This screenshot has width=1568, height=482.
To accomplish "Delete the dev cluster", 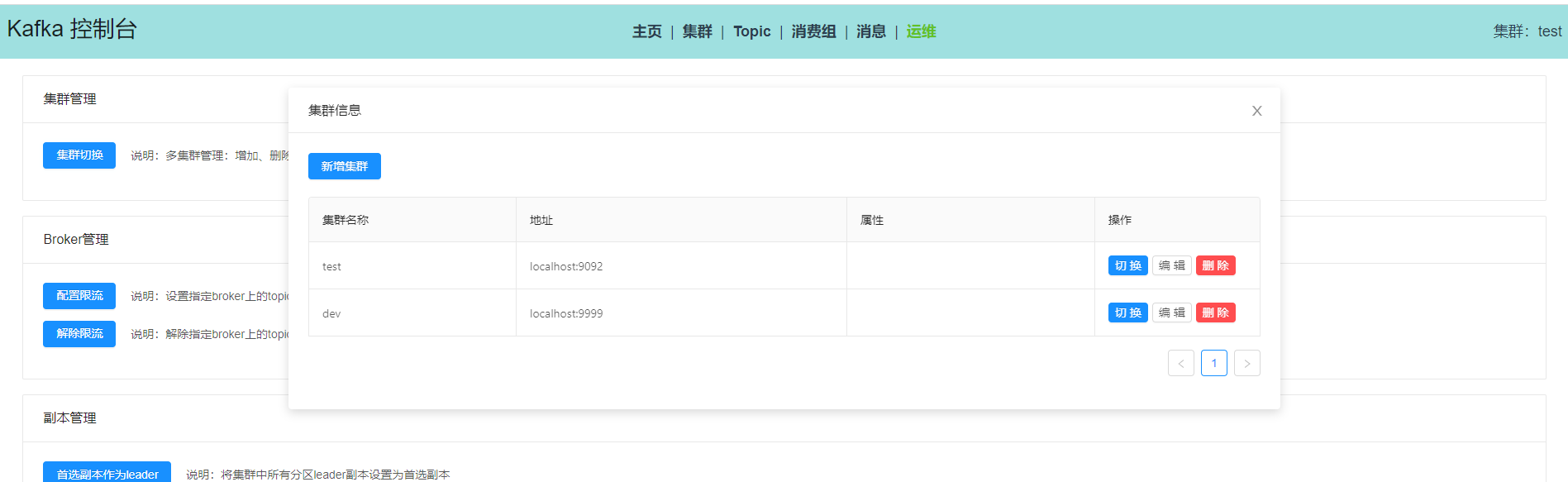I will [1215, 313].
